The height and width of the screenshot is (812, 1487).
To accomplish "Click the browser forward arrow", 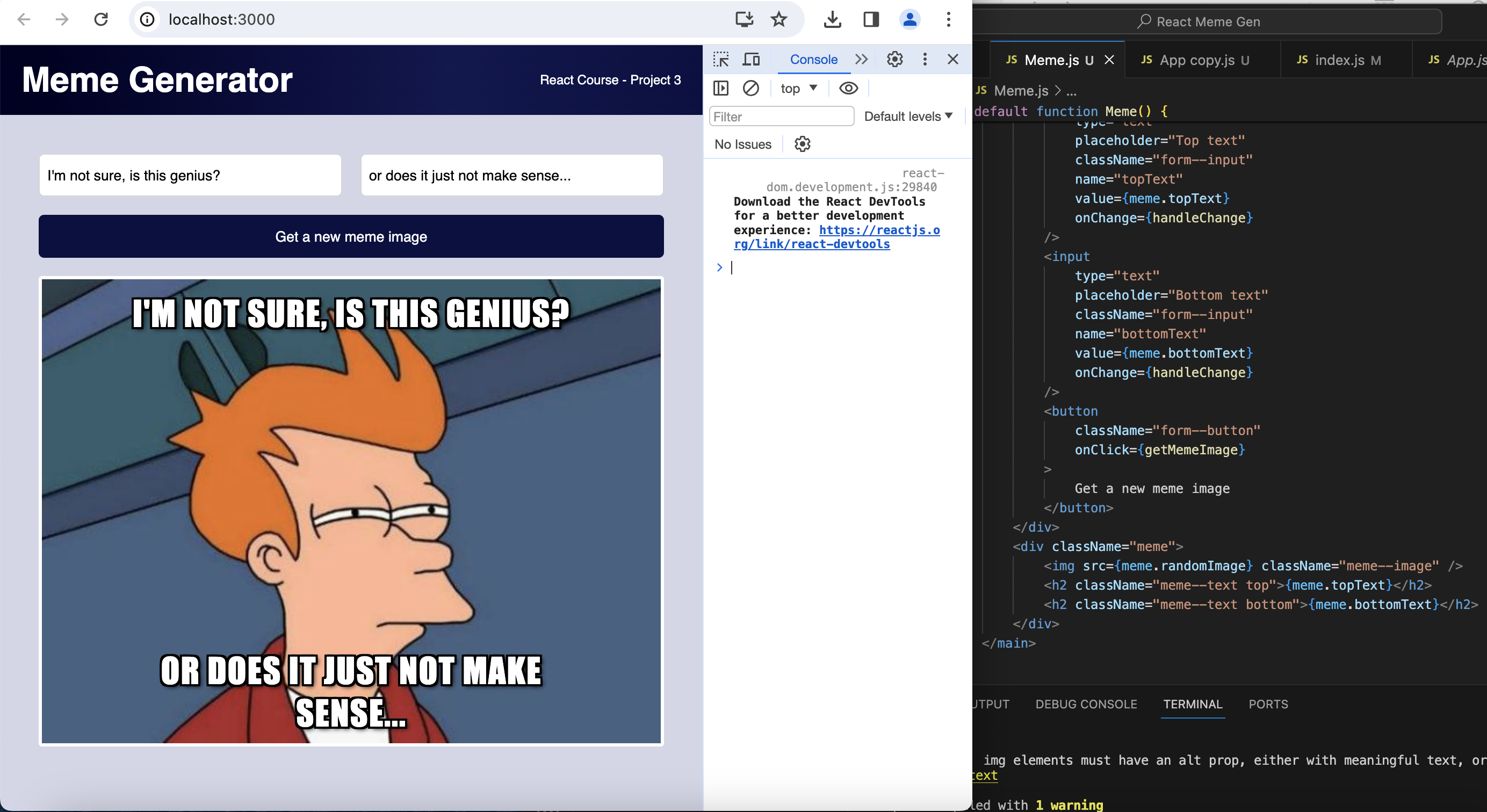I will click(62, 20).
